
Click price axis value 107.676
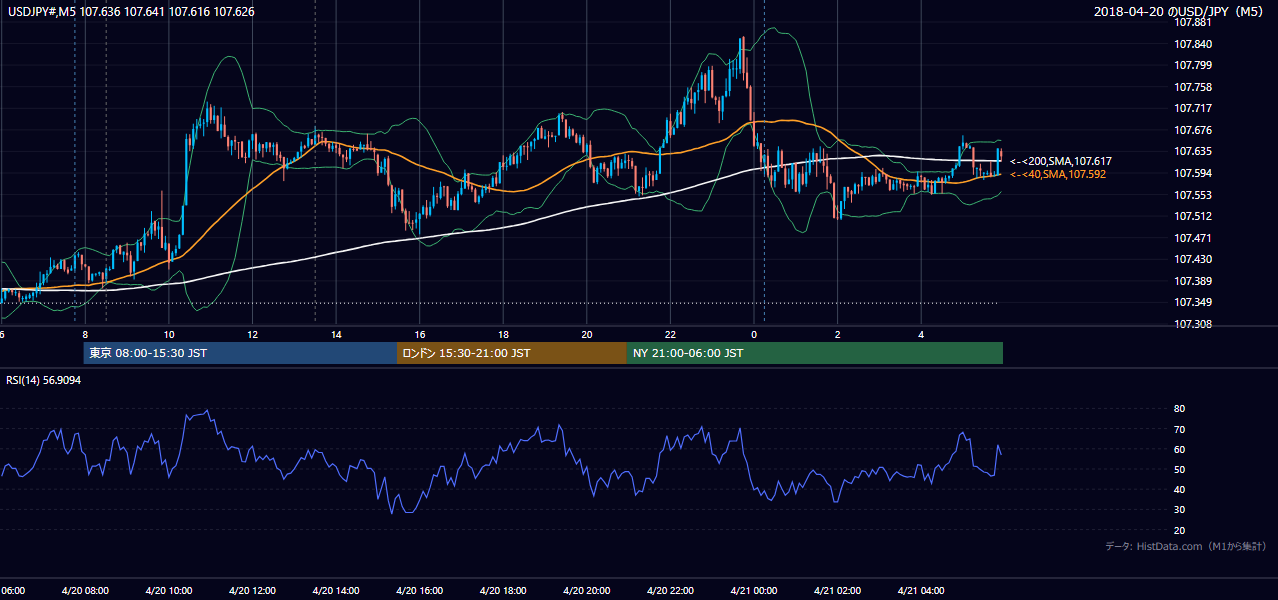click(x=1195, y=130)
